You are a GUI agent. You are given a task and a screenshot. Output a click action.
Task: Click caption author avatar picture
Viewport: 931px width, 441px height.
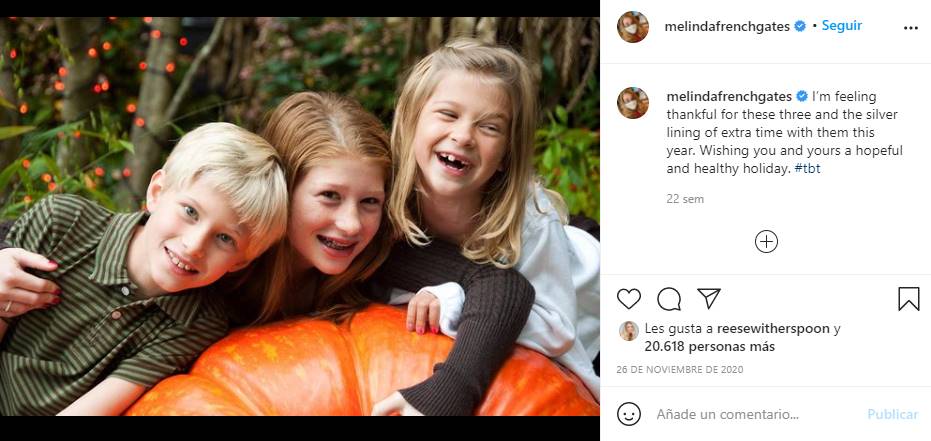tap(633, 103)
